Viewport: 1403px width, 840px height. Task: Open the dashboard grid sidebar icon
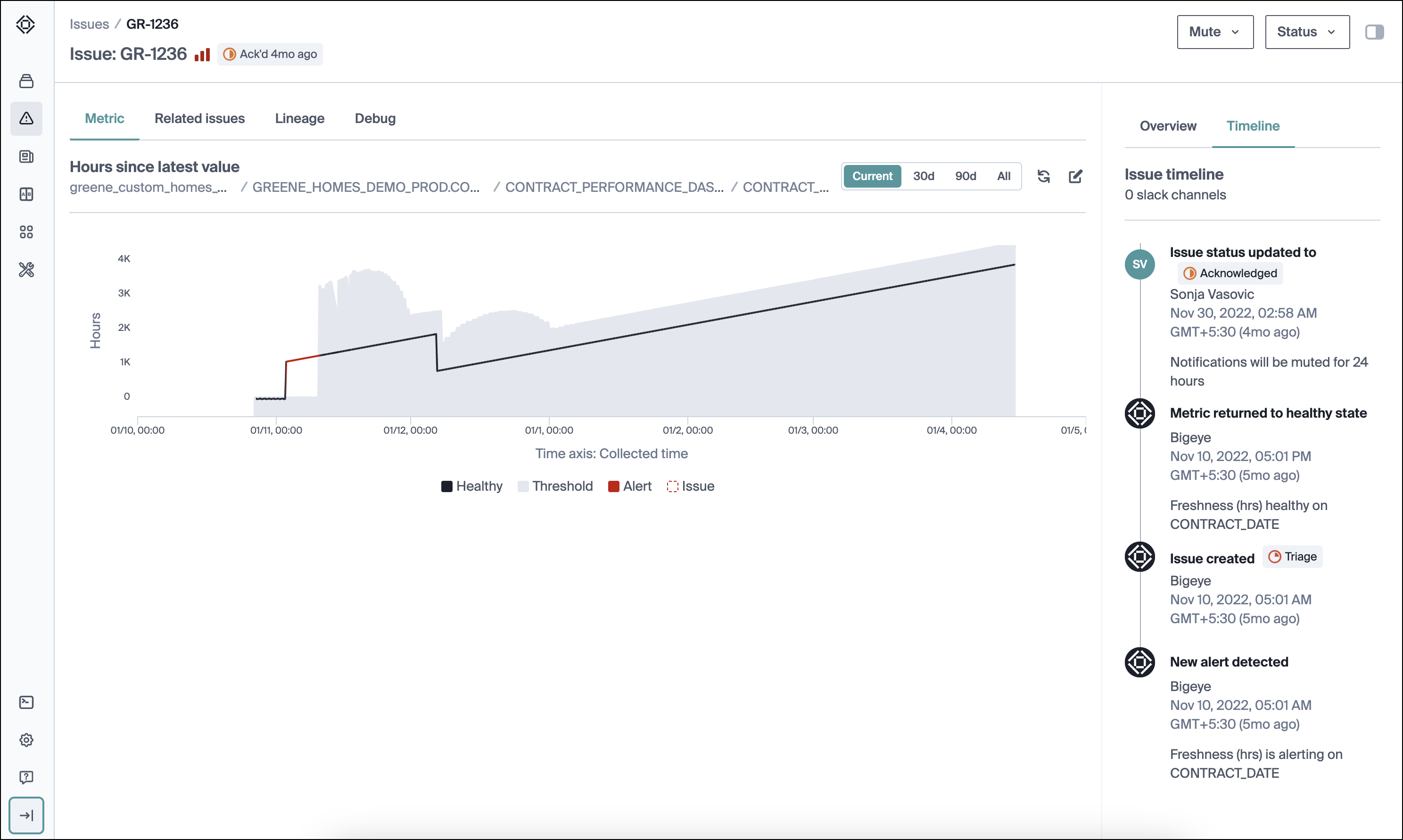click(x=26, y=232)
